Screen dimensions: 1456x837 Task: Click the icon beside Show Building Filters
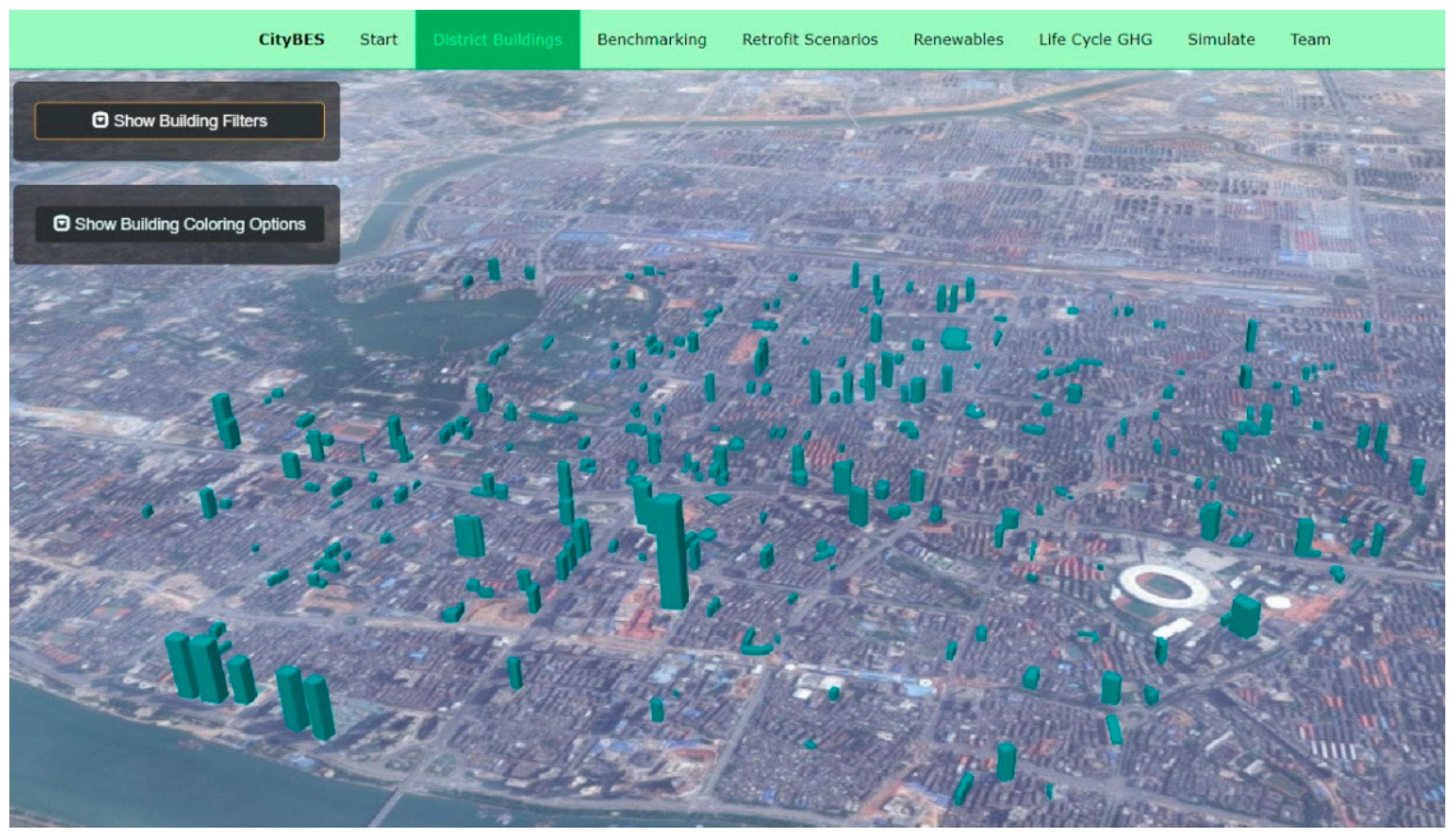point(100,120)
